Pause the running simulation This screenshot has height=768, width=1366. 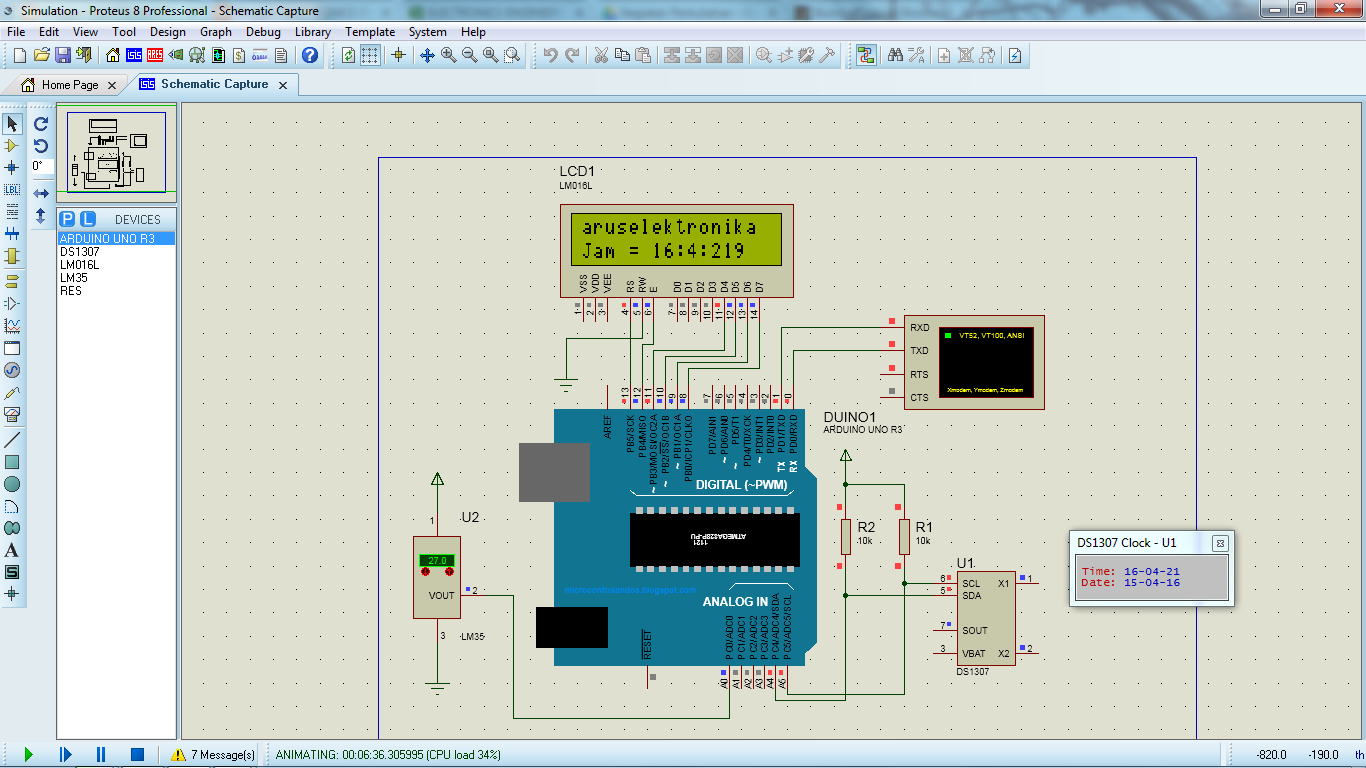click(x=100, y=755)
